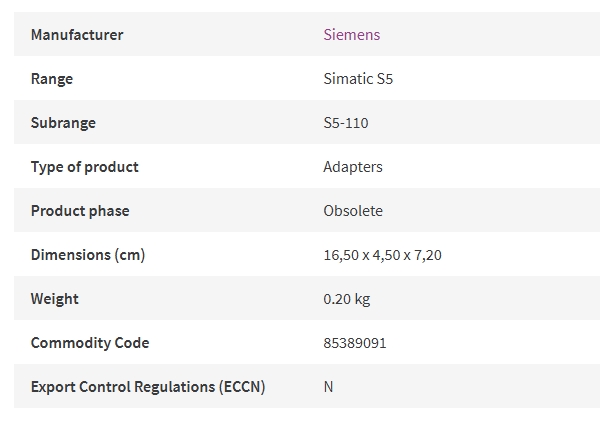609x422 pixels.
Task: Select the Simatic S5 range value
Action: pyautogui.click(x=358, y=79)
